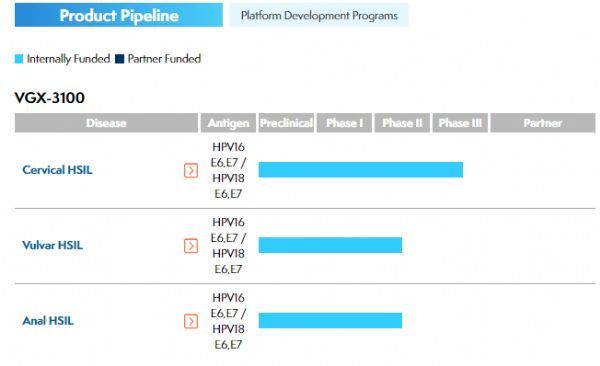
Task: Open the Anal HSIL link
Action: tap(48, 320)
